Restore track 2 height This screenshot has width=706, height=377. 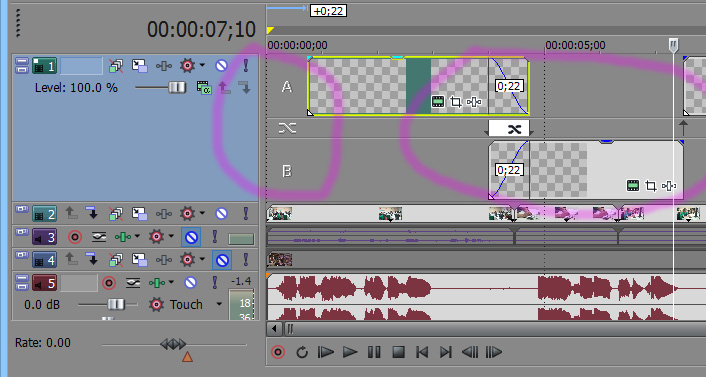click(x=22, y=210)
